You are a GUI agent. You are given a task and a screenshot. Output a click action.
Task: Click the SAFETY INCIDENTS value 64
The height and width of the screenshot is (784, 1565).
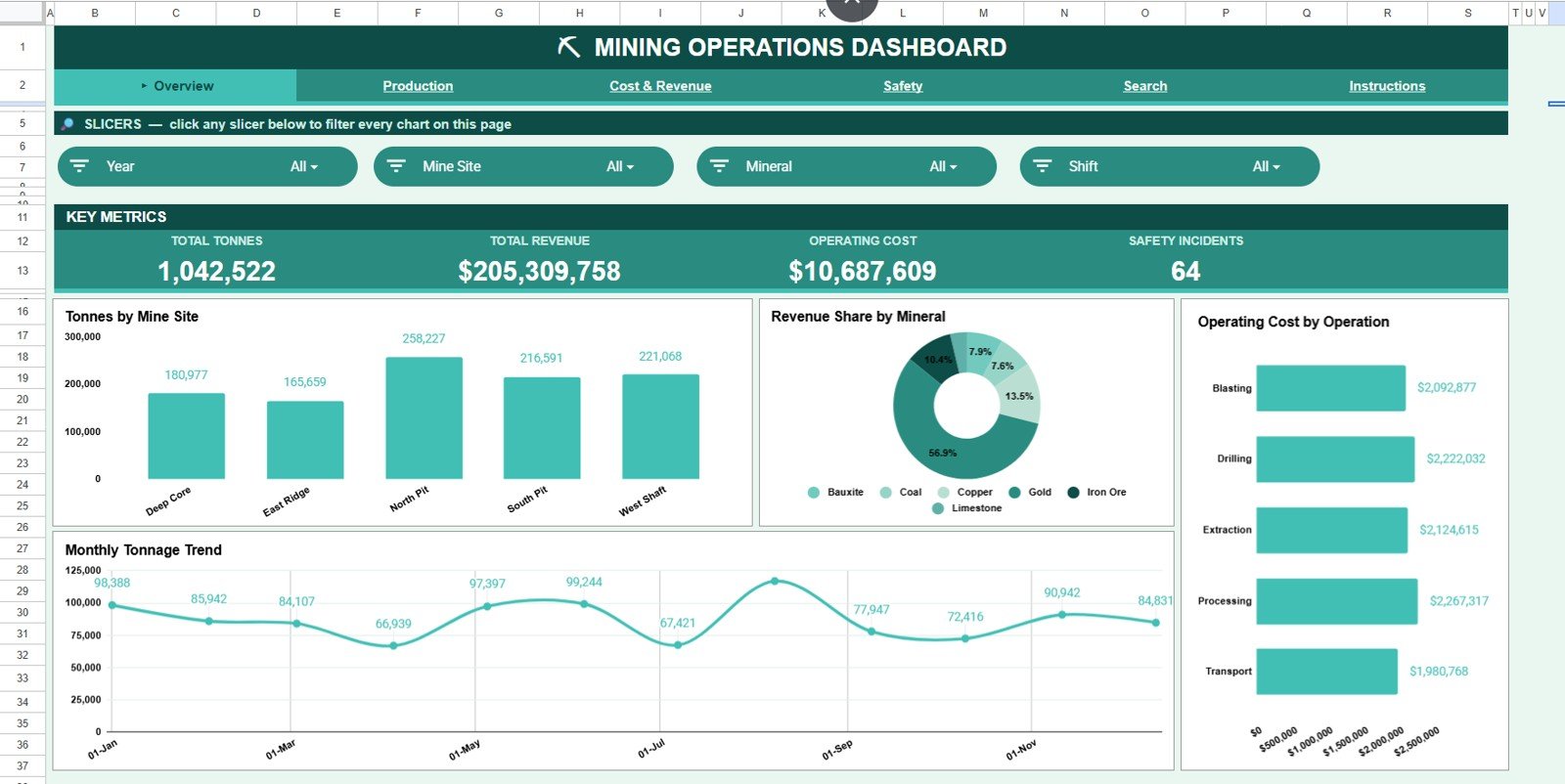[x=1185, y=271]
